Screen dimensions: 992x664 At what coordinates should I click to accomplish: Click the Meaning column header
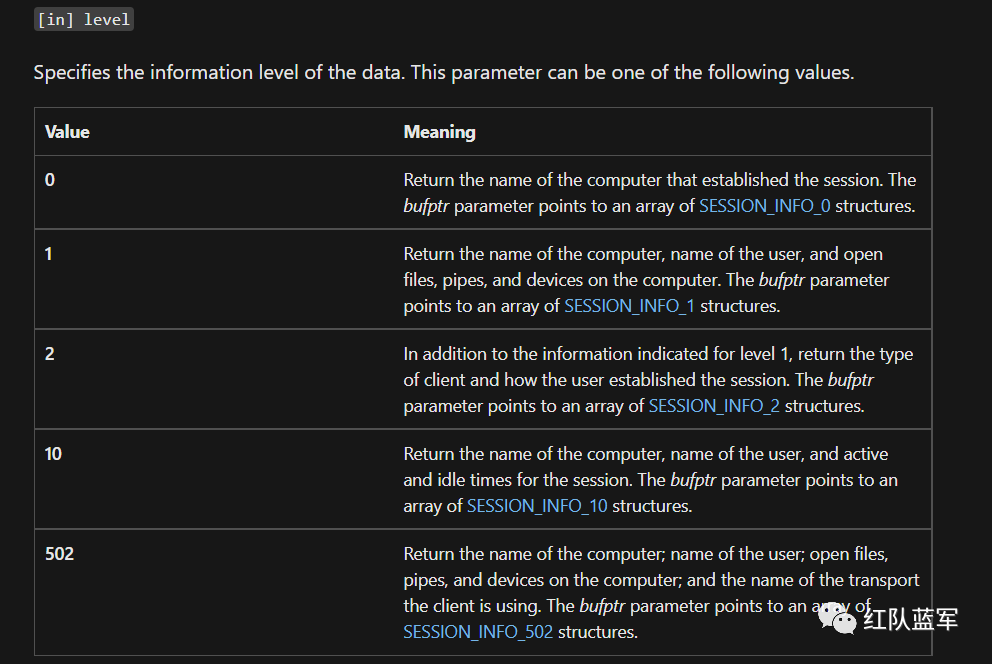click(x=439, y=132)
